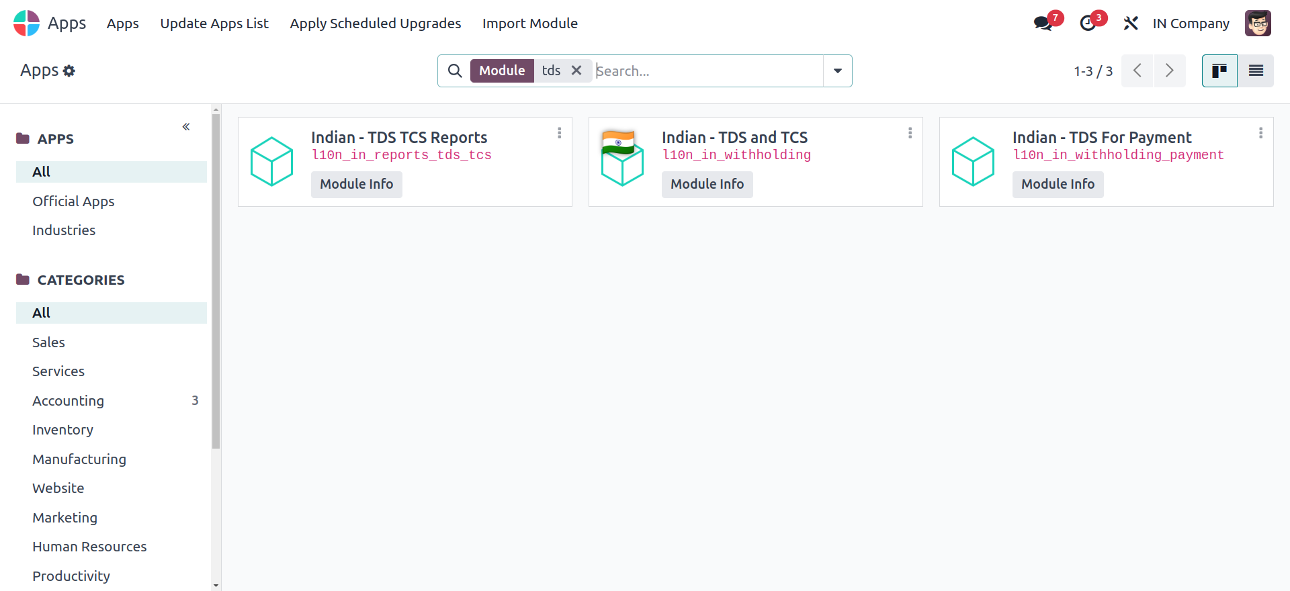The height and width of the screenshot is (591, 1290).
Task: Focus the Search input field
Action: (x=707, y=71)
